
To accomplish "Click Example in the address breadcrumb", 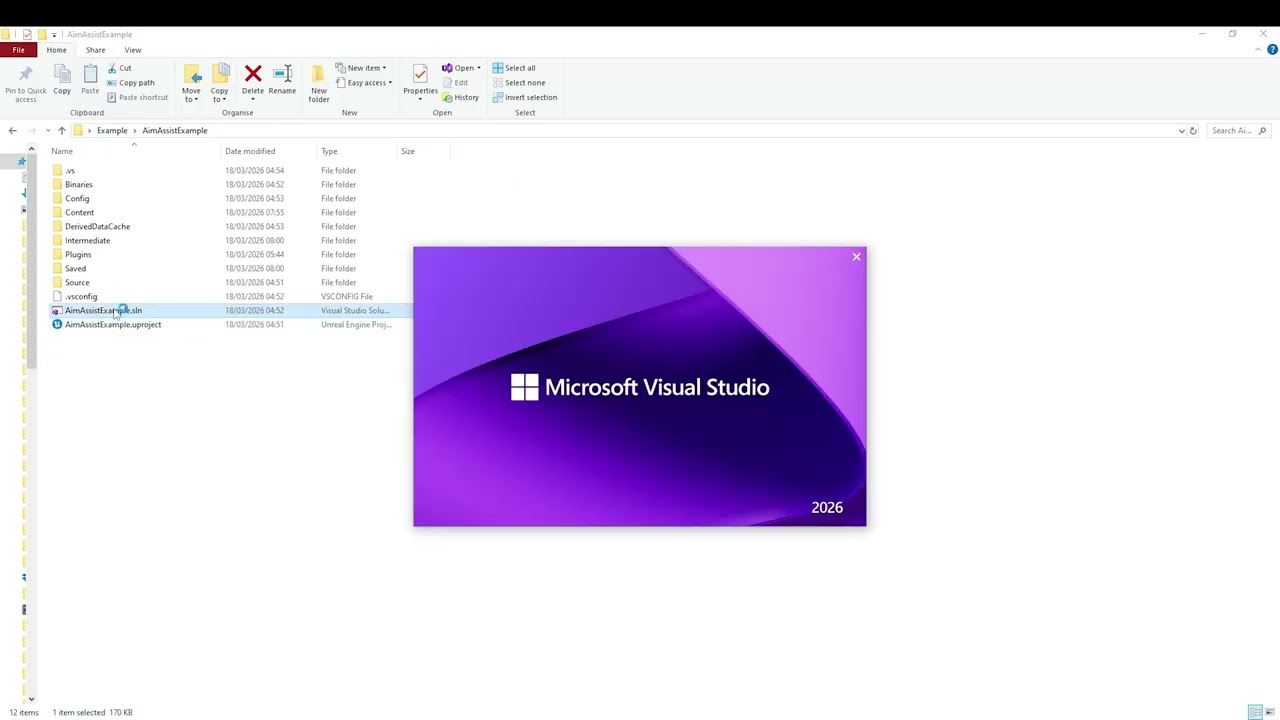I will [112, 131].
